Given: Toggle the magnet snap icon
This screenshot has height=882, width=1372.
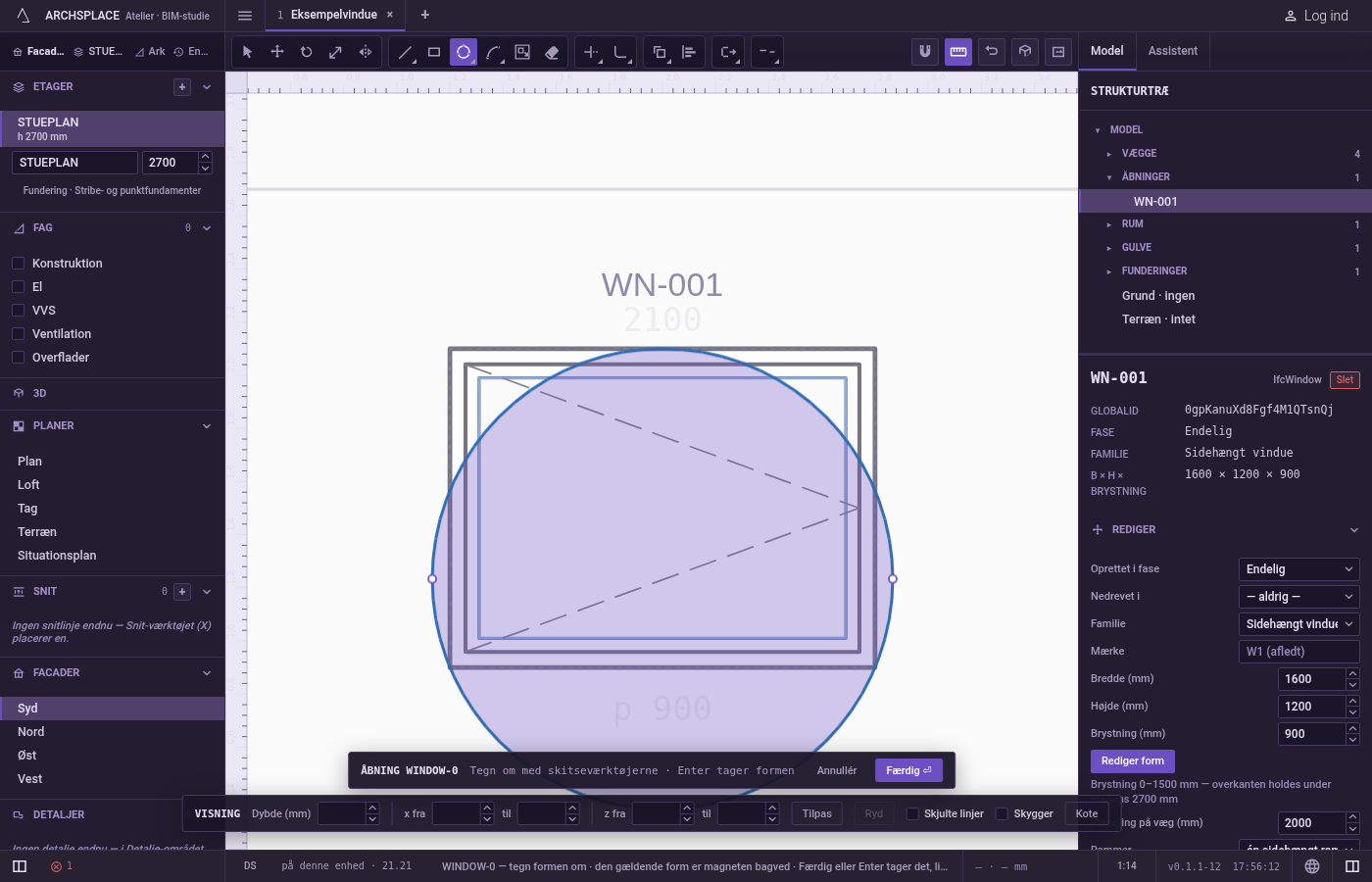Looking at the screenshot, I should [x=924, y=52].
